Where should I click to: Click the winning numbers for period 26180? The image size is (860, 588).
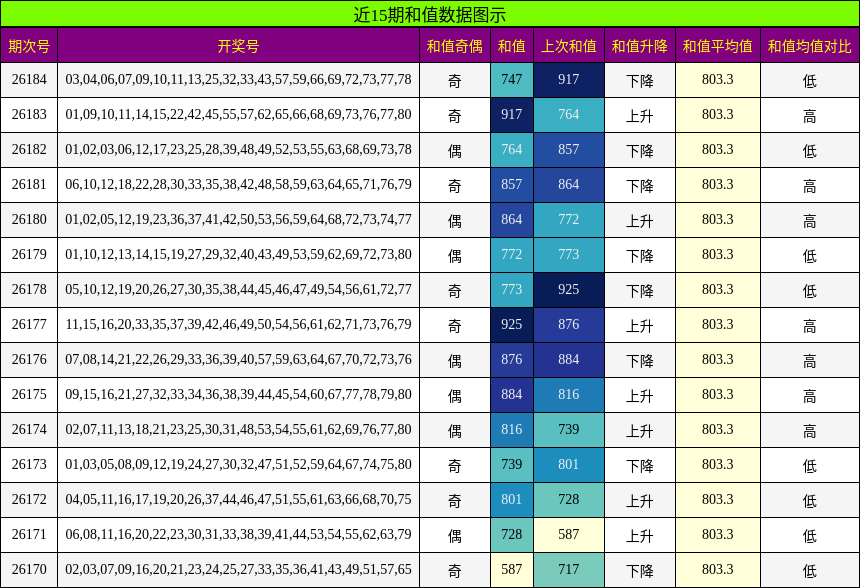(239, 220)
